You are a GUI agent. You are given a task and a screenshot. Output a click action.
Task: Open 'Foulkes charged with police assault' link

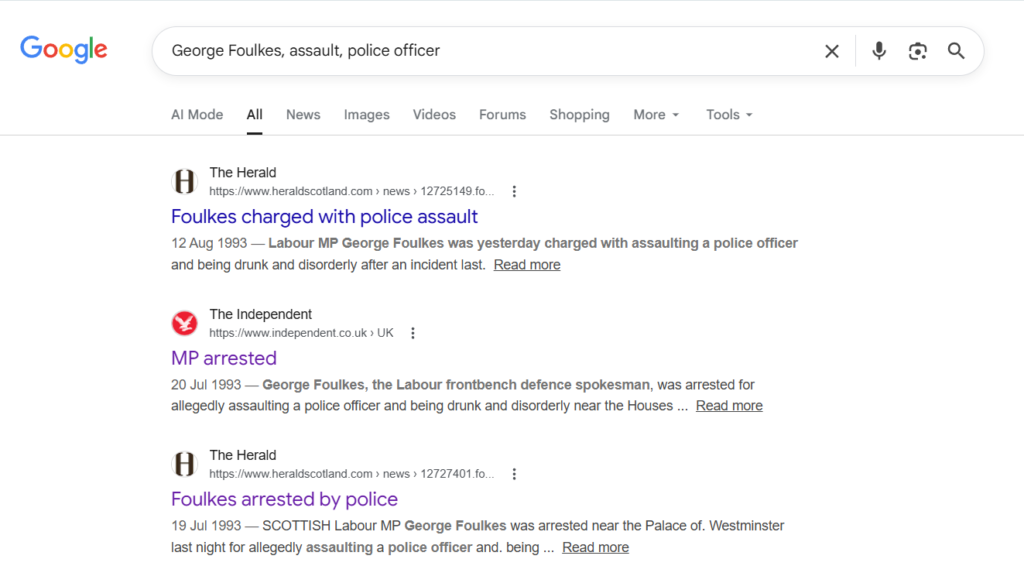click(x=325, y=217)
